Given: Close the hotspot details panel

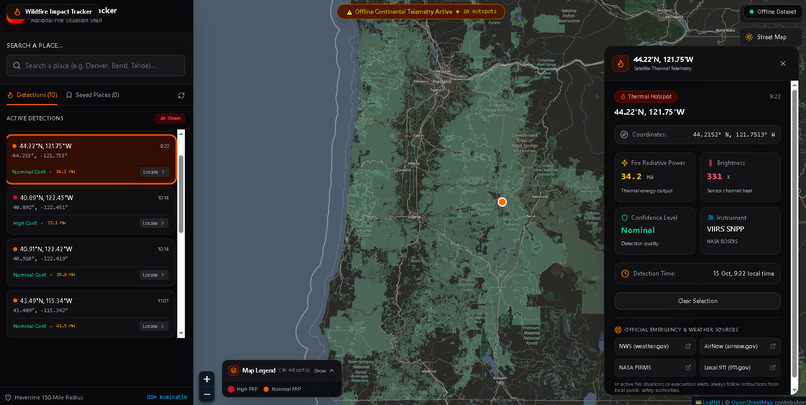Looking at the screenshot, I should coord(783,64).
